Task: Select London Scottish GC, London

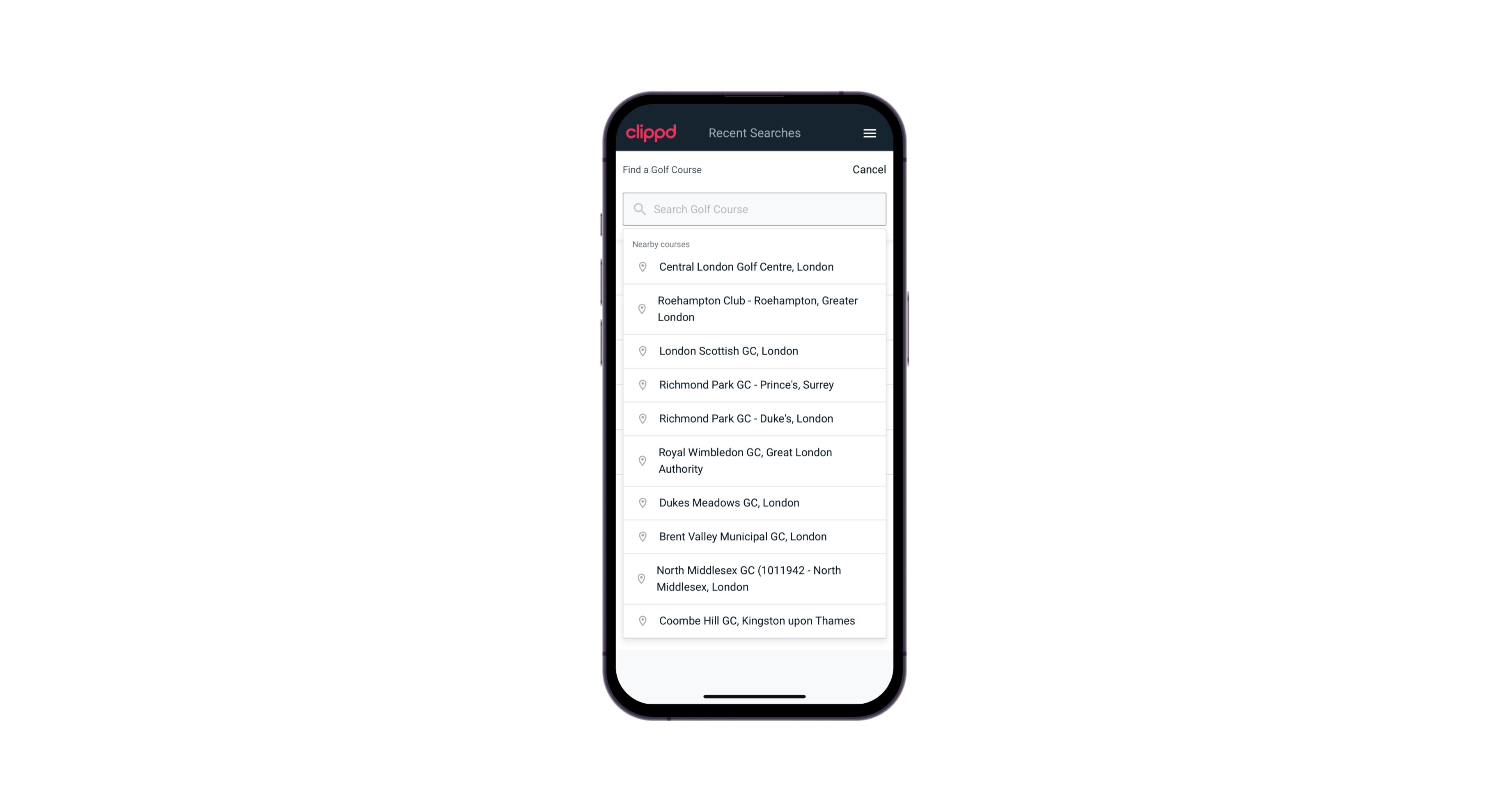Action: [x=754, y=351]
